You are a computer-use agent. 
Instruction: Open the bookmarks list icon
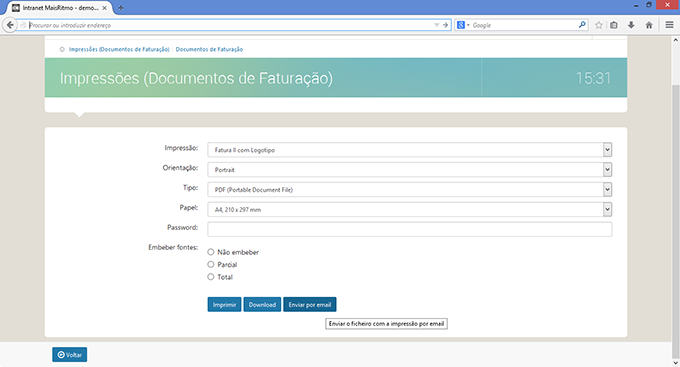click(614, 25)
